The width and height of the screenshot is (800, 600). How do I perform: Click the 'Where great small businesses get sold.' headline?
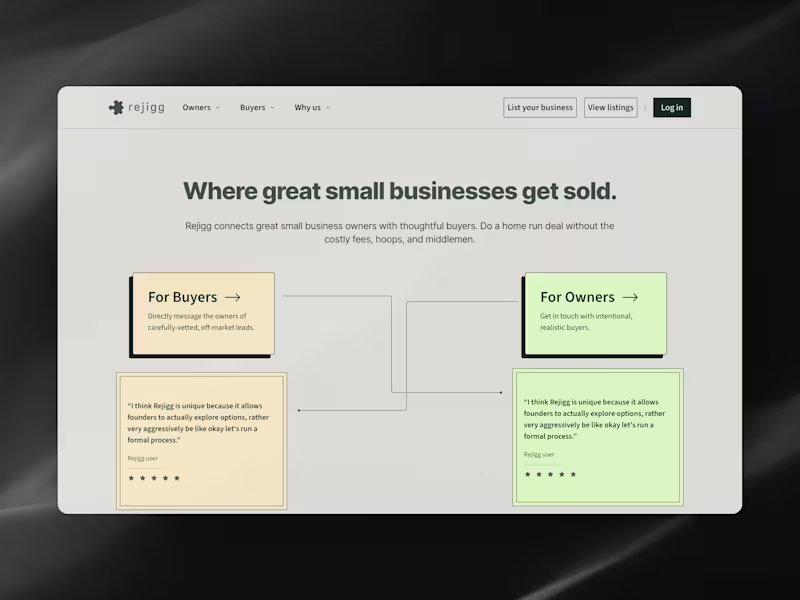pos(400,191)
